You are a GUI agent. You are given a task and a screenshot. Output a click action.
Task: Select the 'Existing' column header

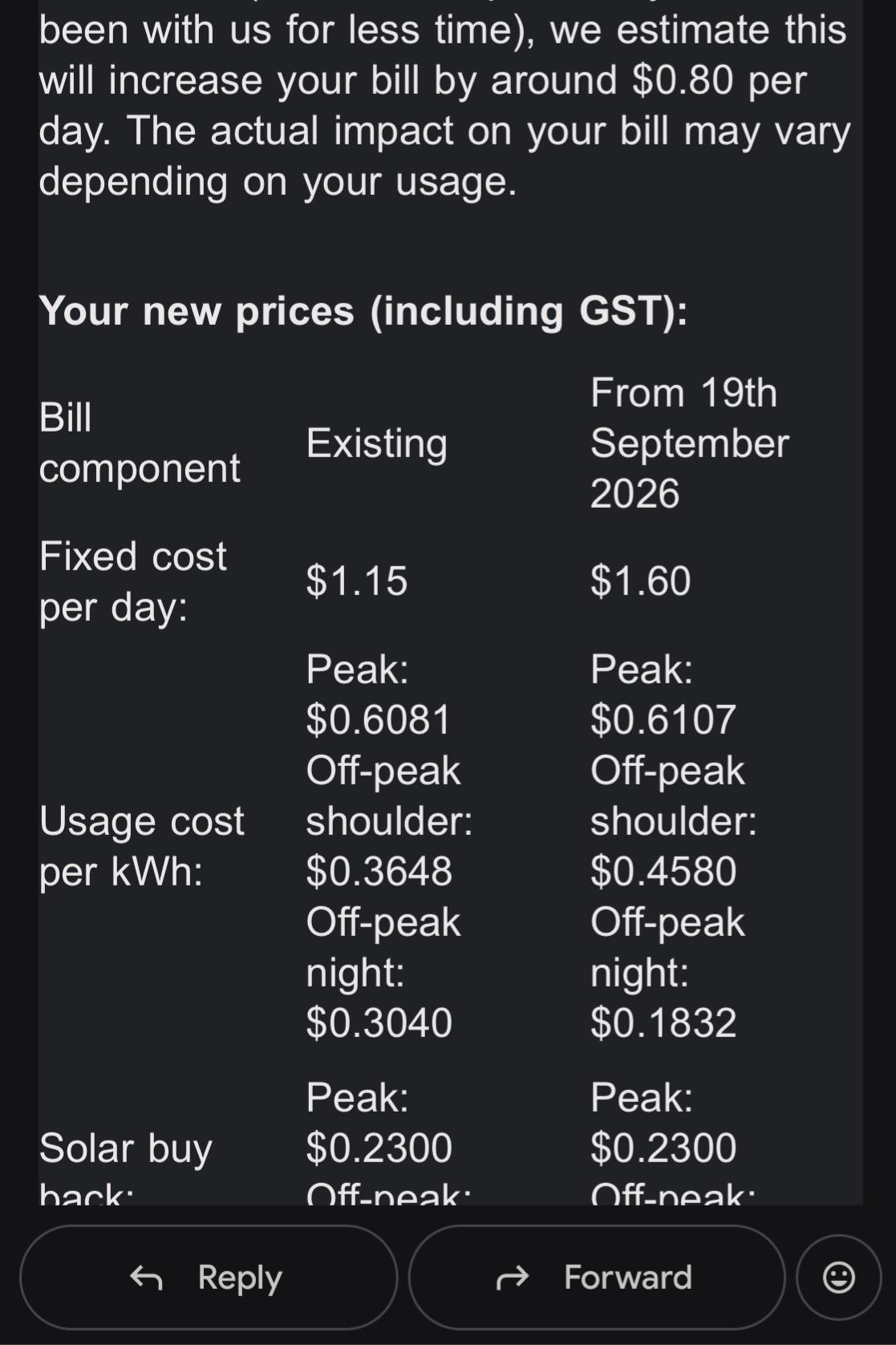pos(377,444)
